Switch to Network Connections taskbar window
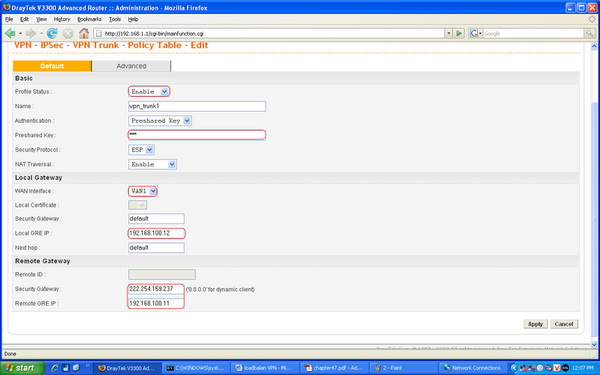Image resolution: width=600 pixels, height=375 pixels. coord(472,368)
